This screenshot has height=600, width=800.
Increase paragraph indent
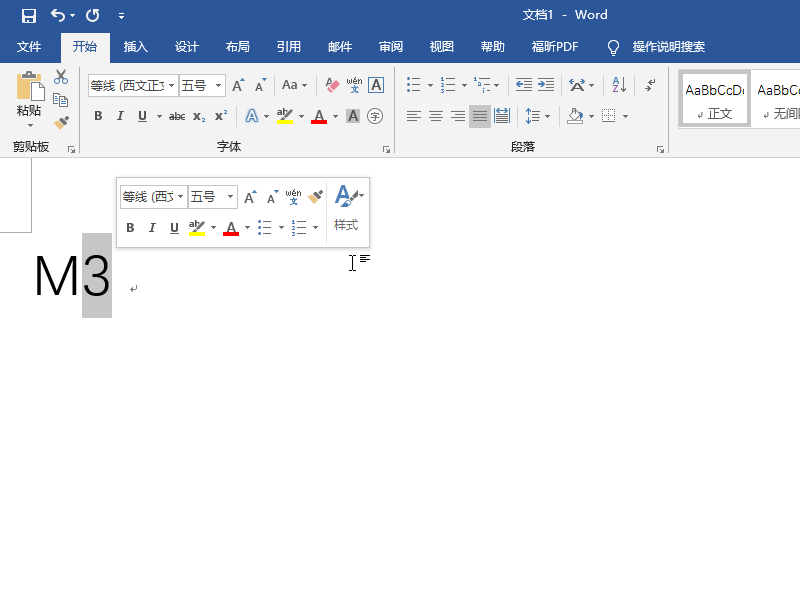pos(546,85)
